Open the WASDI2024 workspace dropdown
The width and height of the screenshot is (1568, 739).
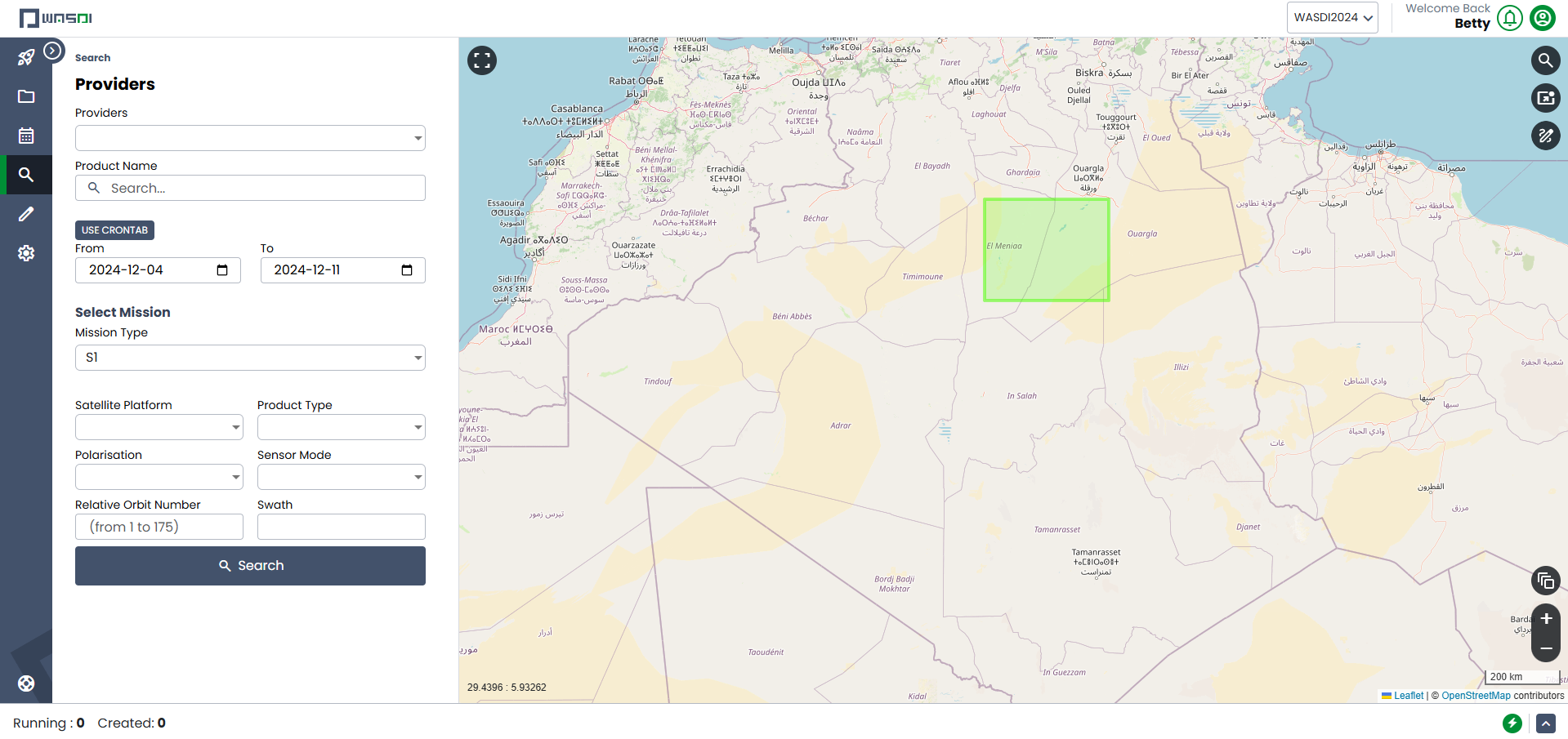coord(1332,18)
